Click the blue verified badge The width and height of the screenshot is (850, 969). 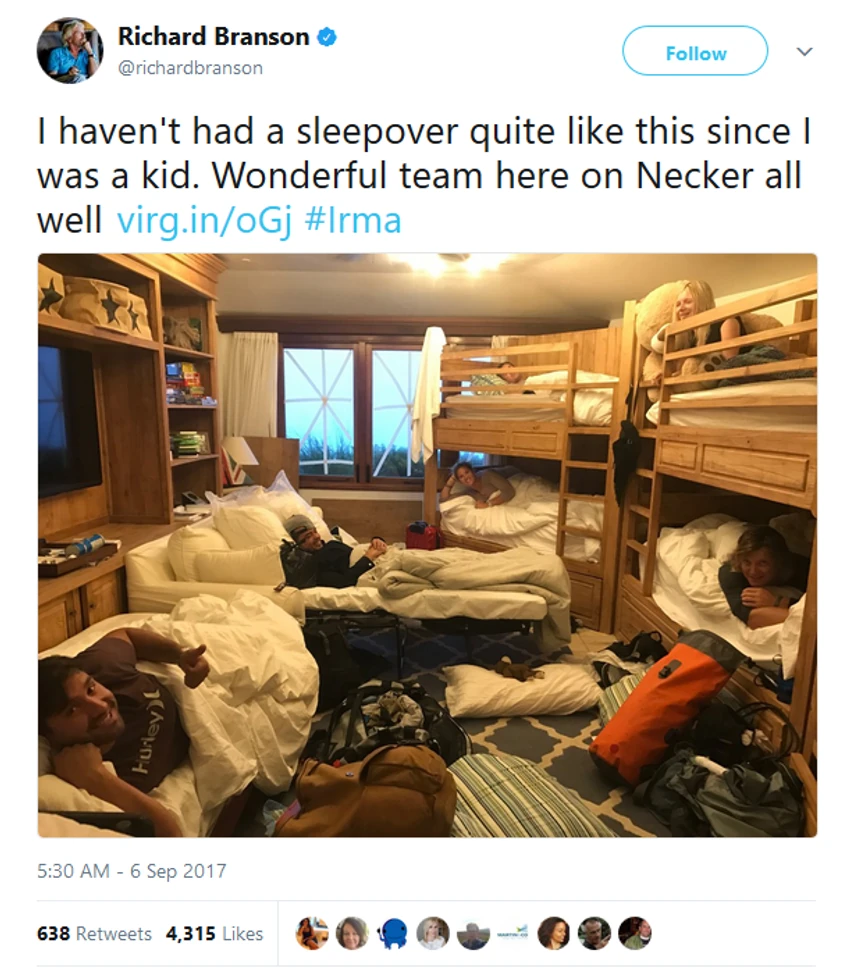tap(326, 37)
